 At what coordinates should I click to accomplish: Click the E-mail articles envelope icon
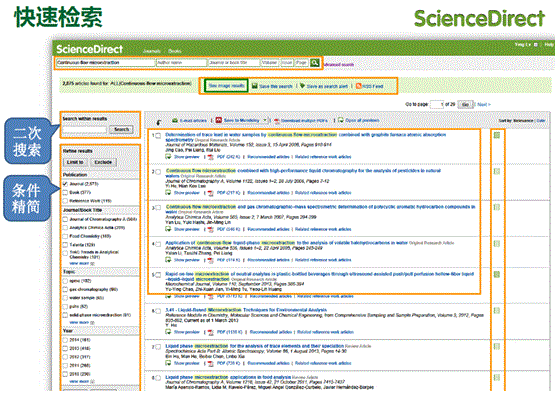175,120
